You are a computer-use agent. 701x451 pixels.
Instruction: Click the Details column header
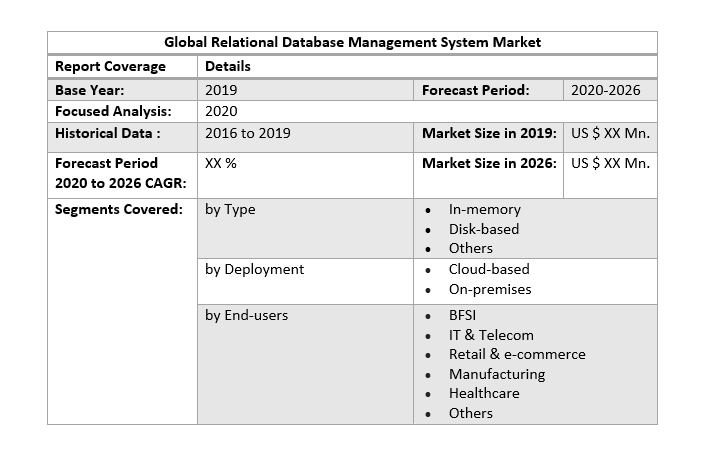coord(228,66)
